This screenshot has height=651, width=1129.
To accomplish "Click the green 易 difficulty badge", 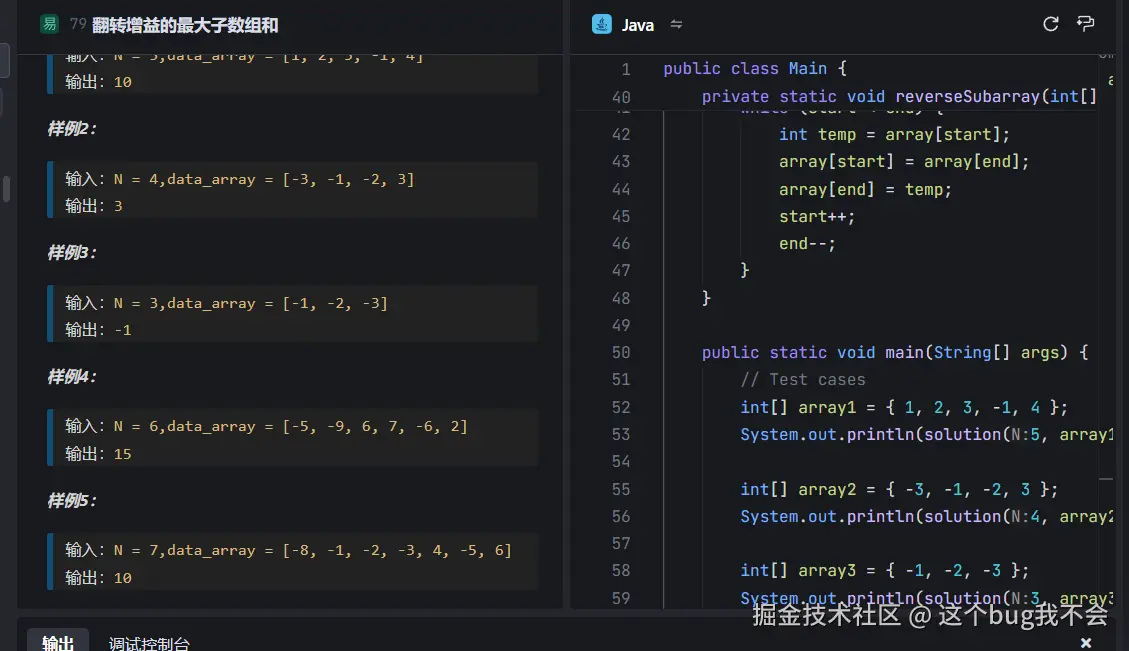I will (x=49, y=25).
